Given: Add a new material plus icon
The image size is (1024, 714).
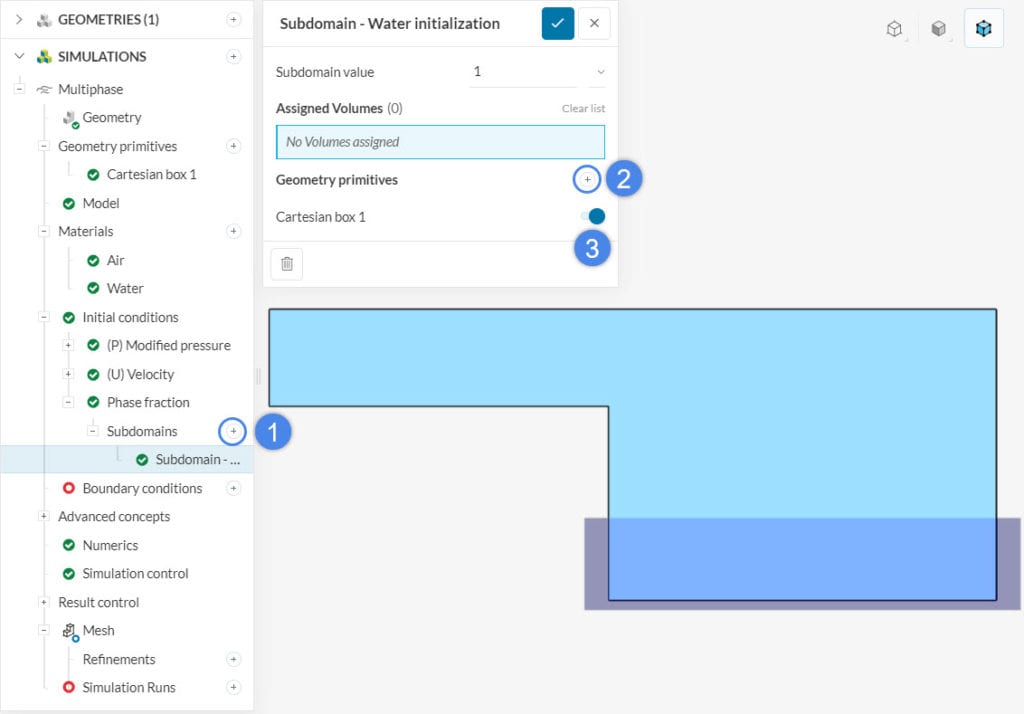Looking at the screenshot, I should 233,231.
